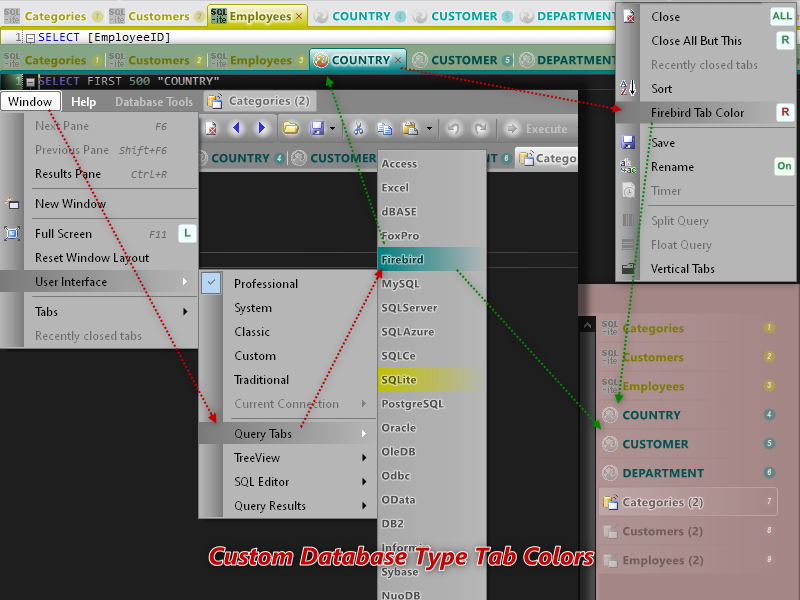Click the Split Query icon
The image size is (800, 600).
click(x=629, y=220)
